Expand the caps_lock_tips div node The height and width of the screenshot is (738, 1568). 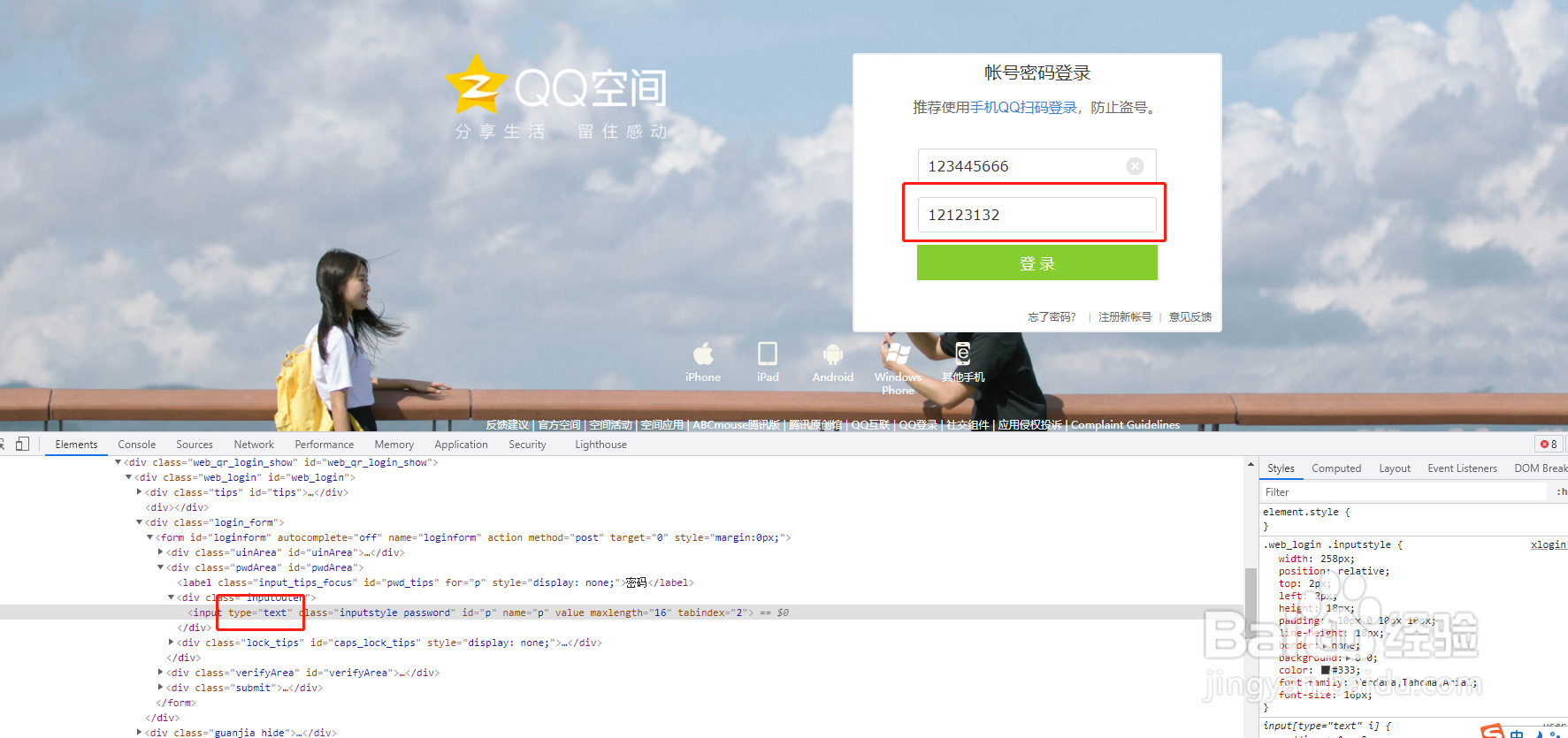tap(171, 643)
